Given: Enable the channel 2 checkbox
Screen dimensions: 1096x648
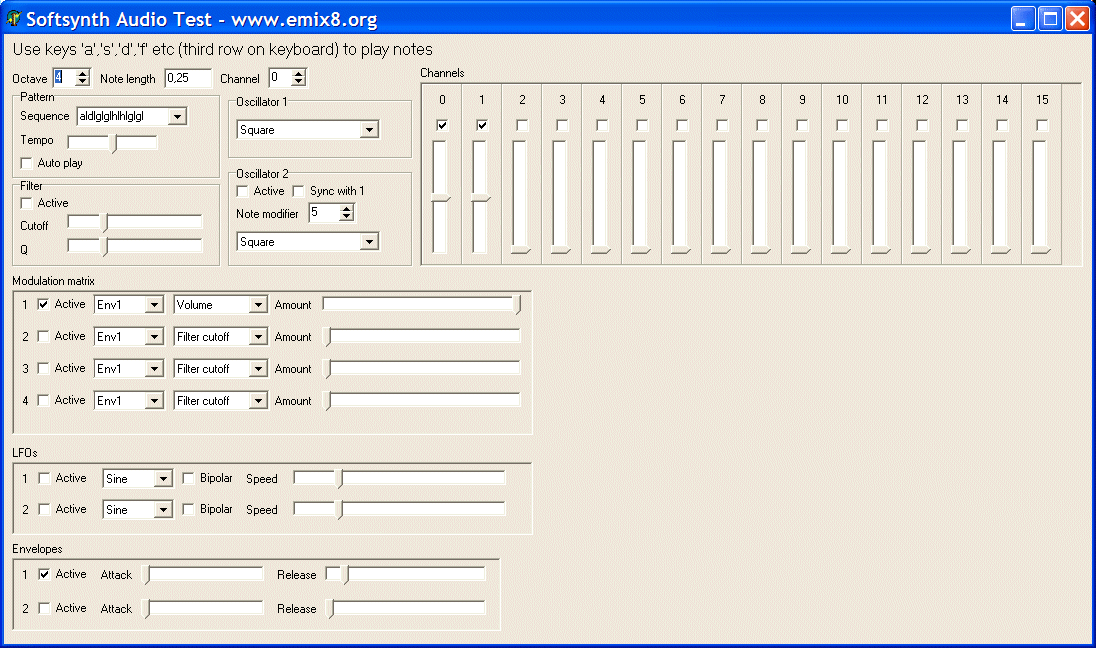Looking at the screenshot, I should (522, 125).
